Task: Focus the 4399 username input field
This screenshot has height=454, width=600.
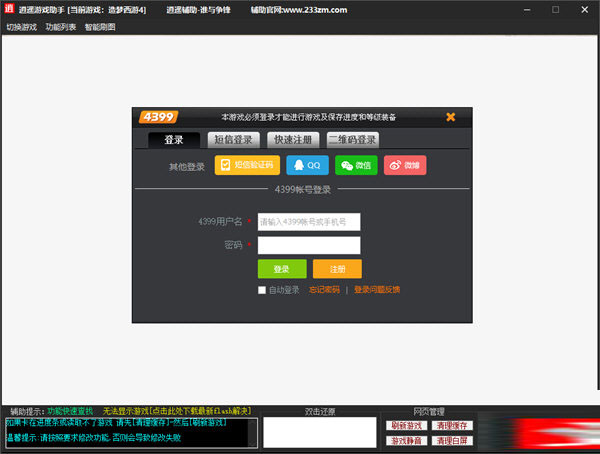Action: [308, 222]
